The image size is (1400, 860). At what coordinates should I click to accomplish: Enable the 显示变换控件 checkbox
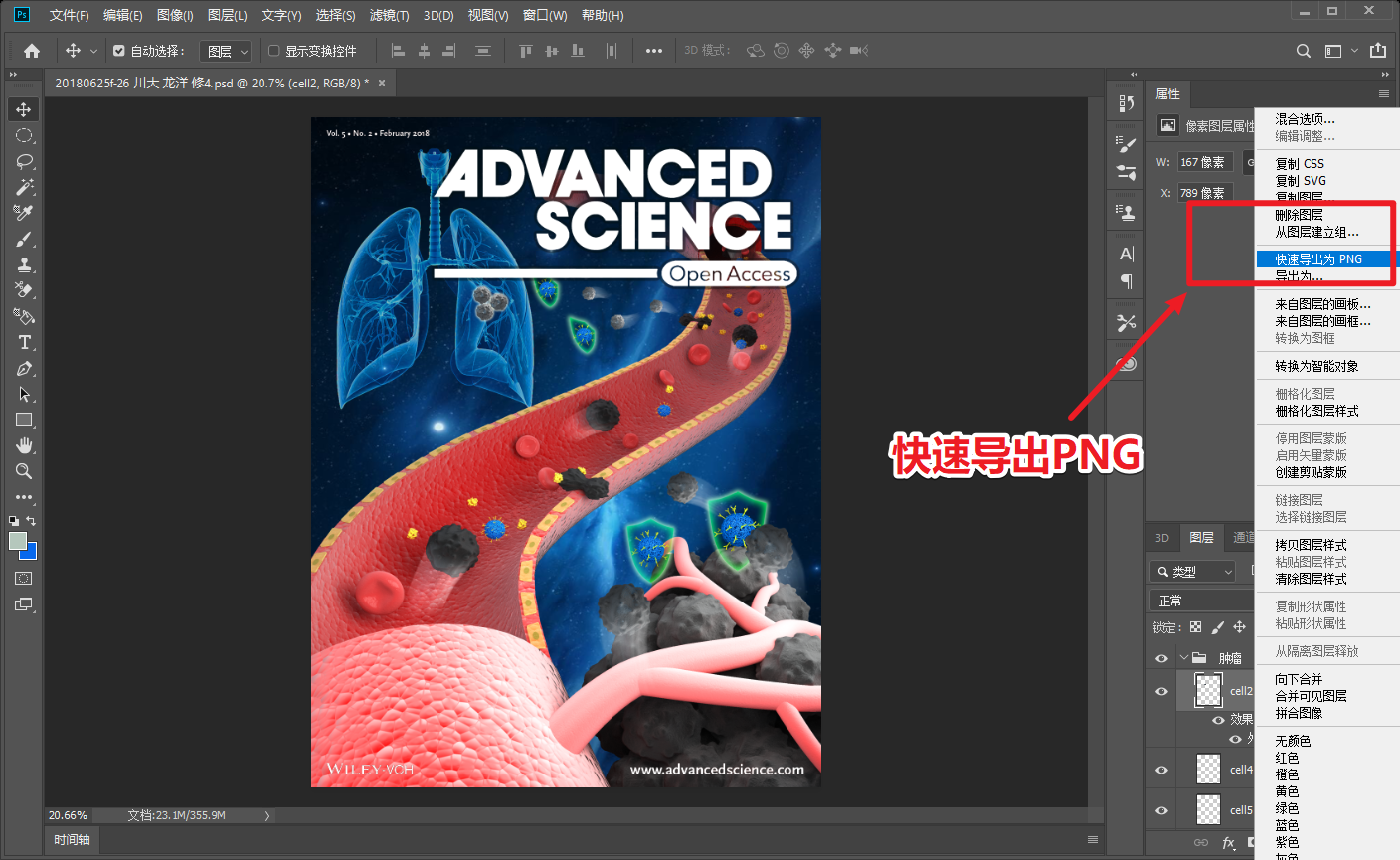tap(274, 51)
